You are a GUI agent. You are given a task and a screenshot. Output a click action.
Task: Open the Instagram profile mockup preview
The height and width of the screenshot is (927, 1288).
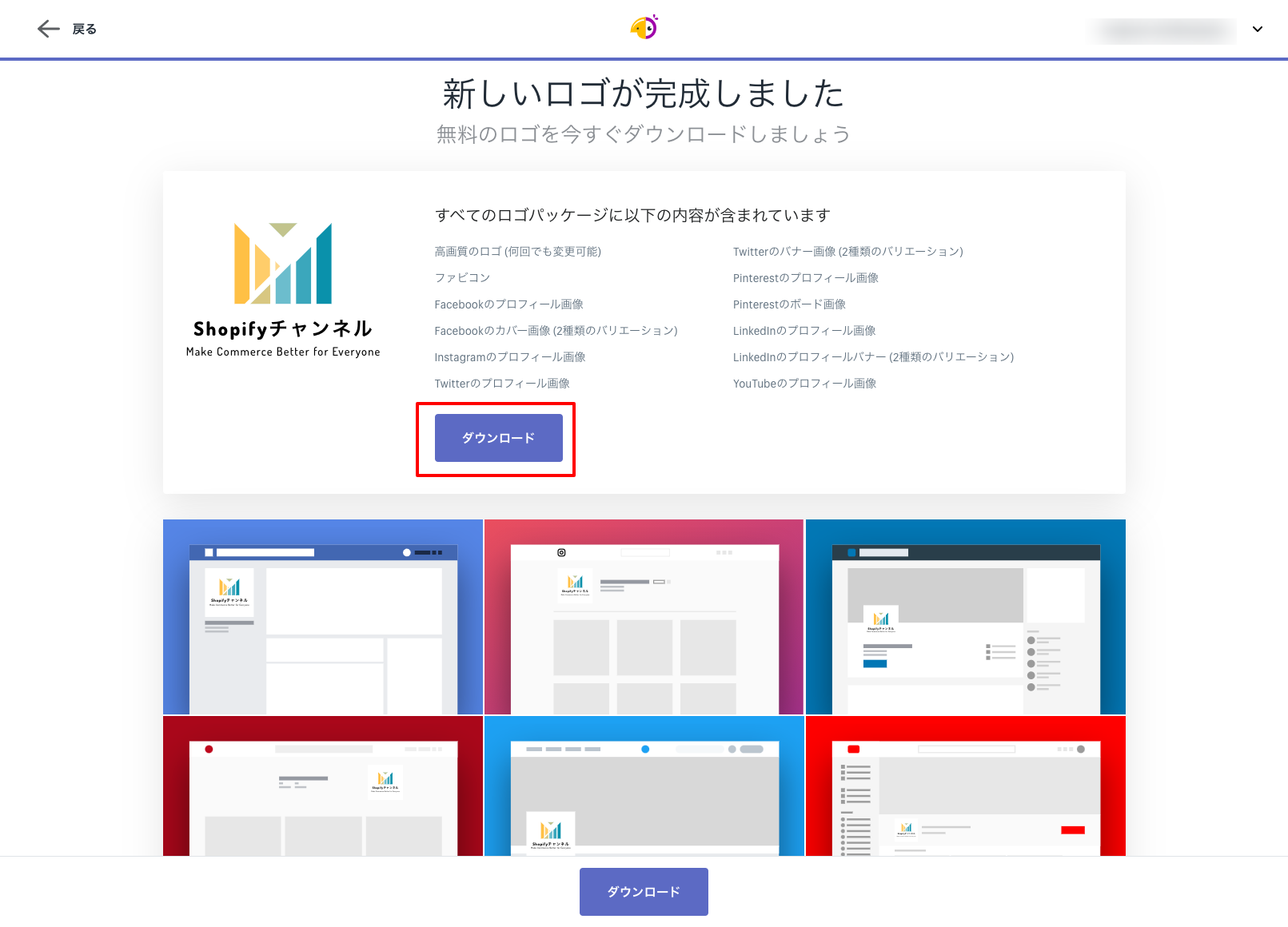[644, 617]
